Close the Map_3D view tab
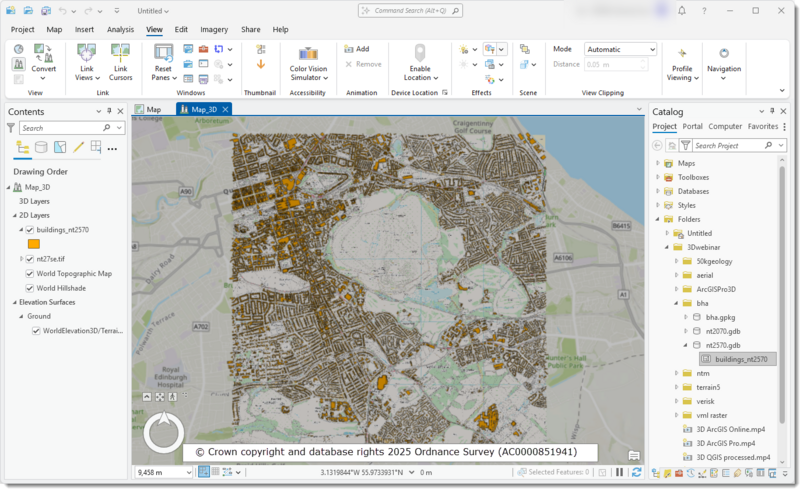800x489 pixels. 225,109
